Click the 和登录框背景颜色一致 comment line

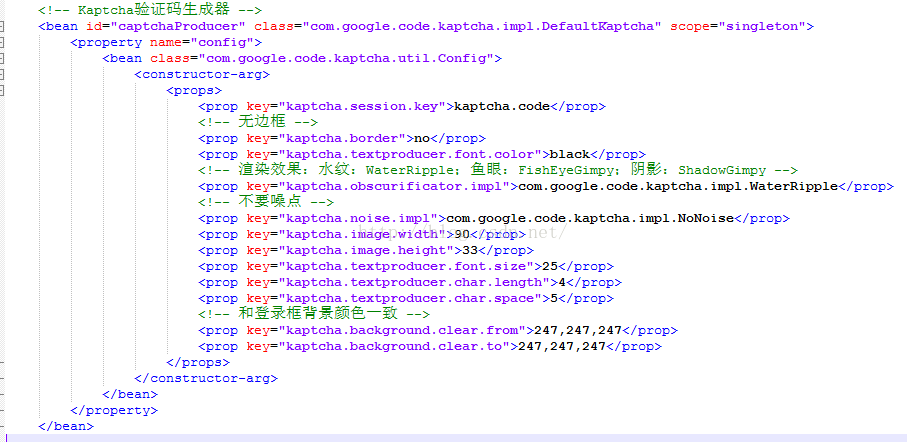[314, 314]
